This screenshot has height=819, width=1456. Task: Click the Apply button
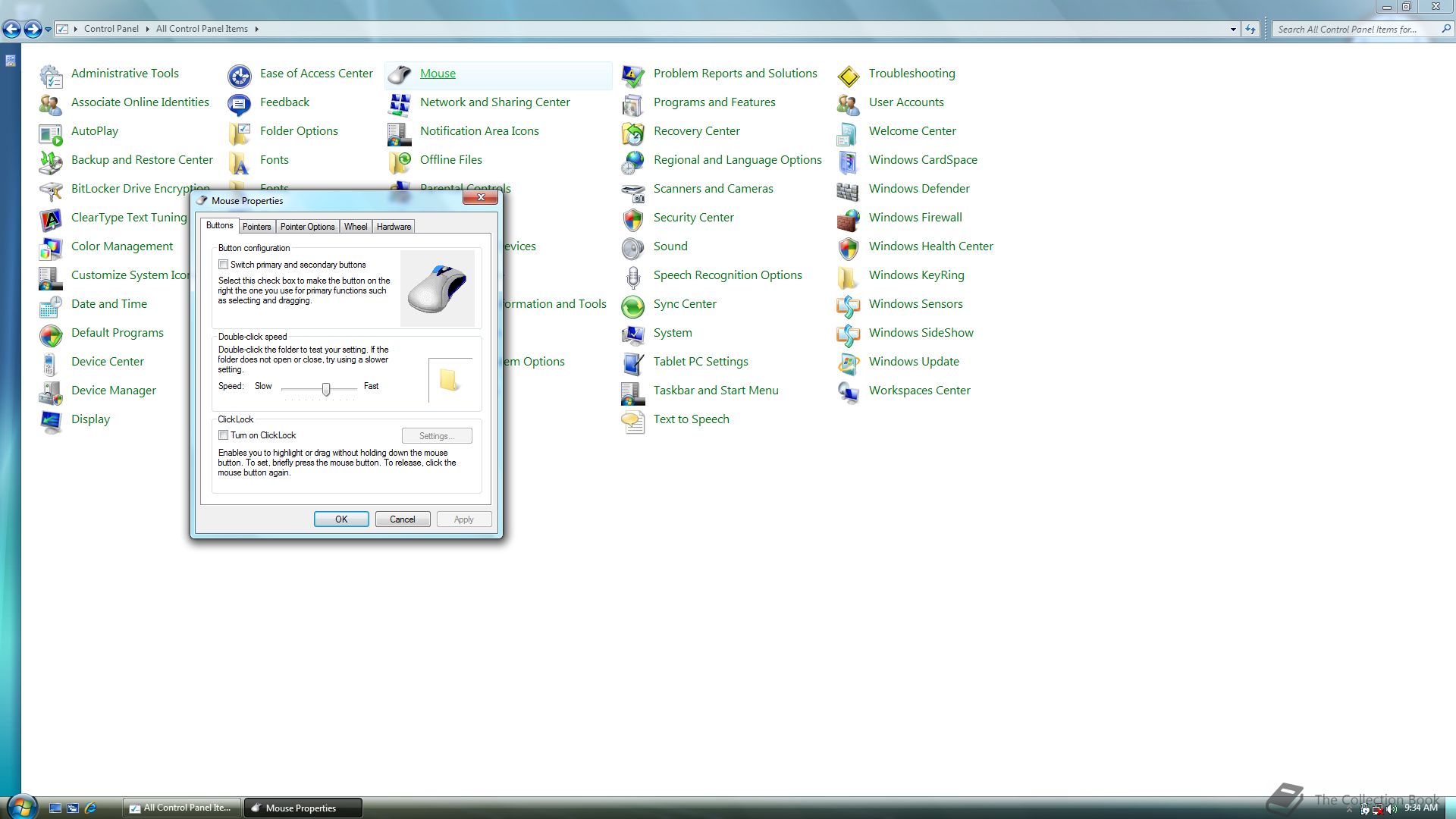tap(464, 519)
